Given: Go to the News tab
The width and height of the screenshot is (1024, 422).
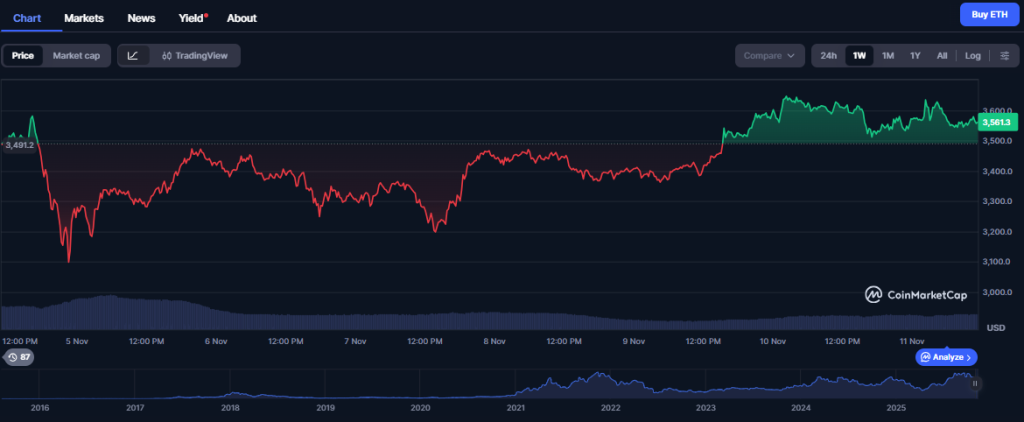Looking at the screenshot, I should [x=141, y=18].
